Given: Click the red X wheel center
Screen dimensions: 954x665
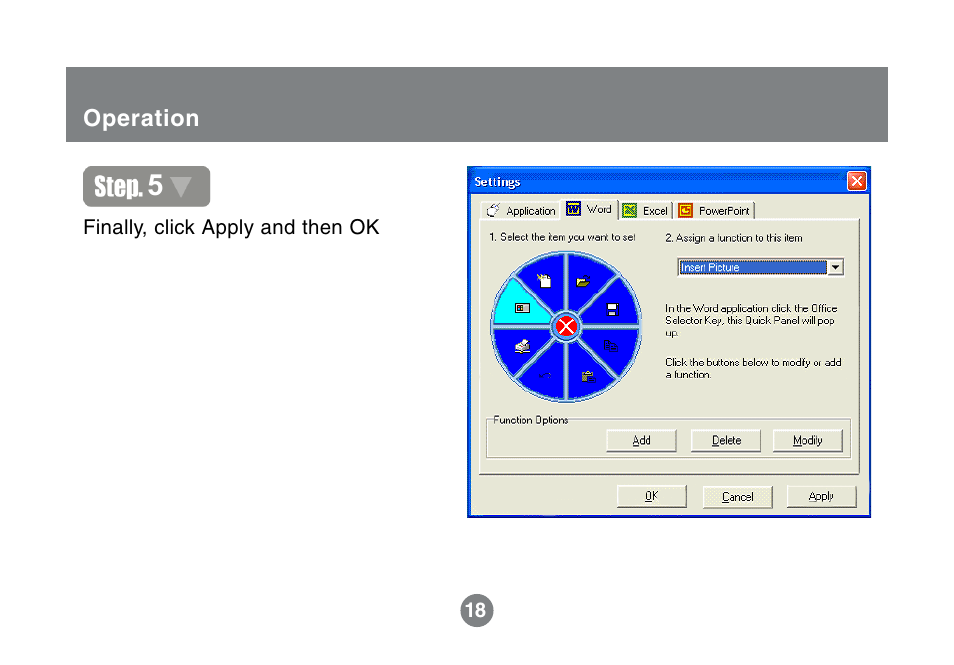Looking at the screenshot, I should (x=566, y=327).
